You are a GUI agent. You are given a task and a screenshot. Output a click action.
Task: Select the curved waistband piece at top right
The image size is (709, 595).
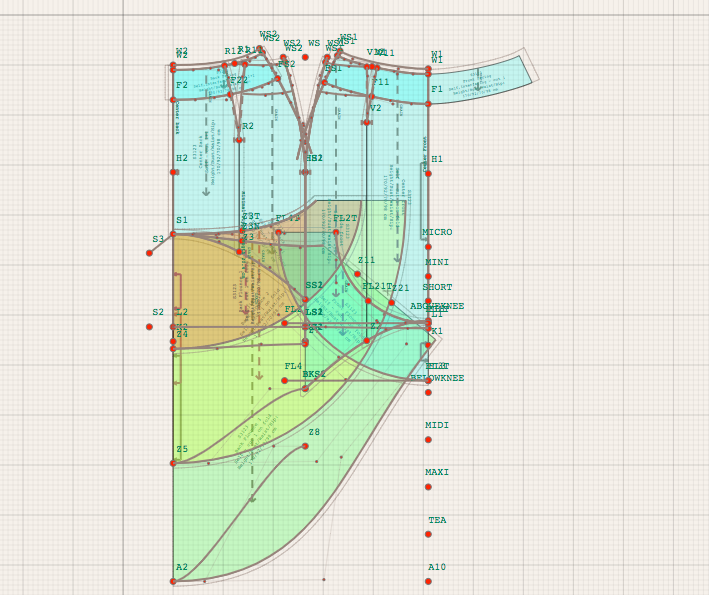(x=480, y=78)
